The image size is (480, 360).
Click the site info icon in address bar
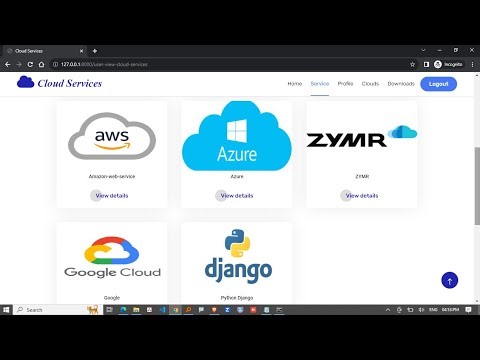[x=55, y=64]
